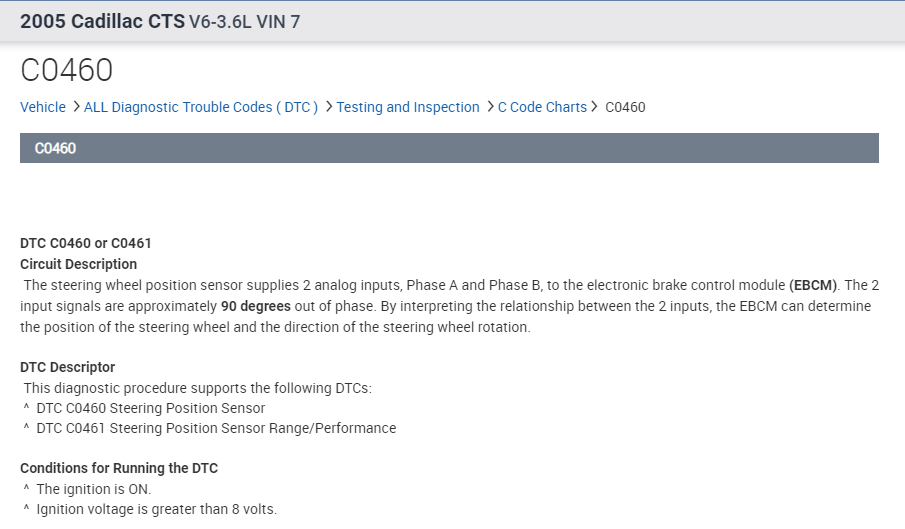Click the 'DTC C0460 or C0461' heading

pos(85,243)
